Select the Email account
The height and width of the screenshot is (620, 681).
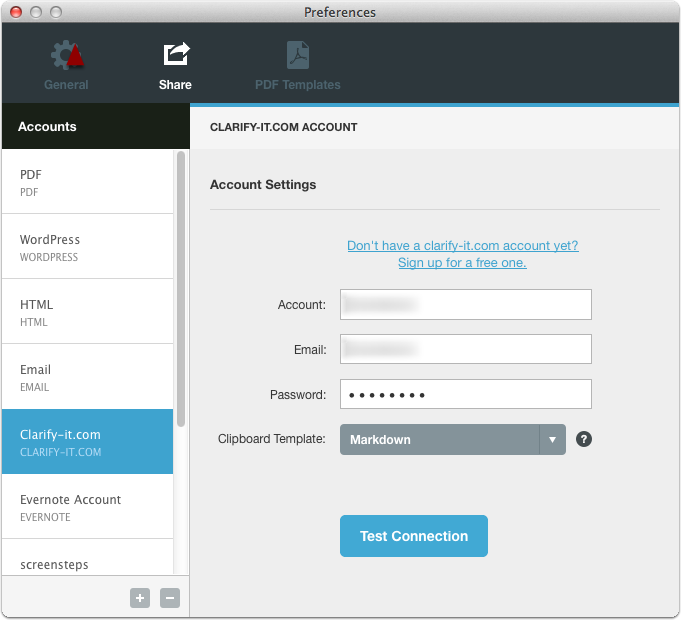88,377
